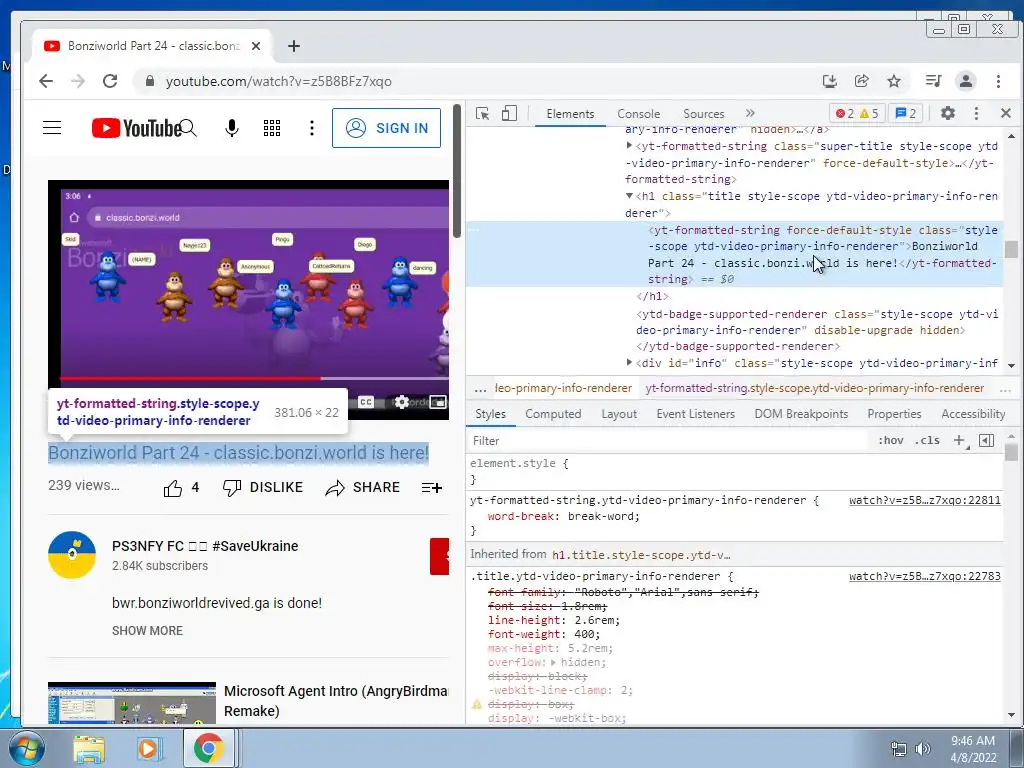Switch to the Elements tab
The height and width of the screenshot is (768, 1024).
[570, 114]
